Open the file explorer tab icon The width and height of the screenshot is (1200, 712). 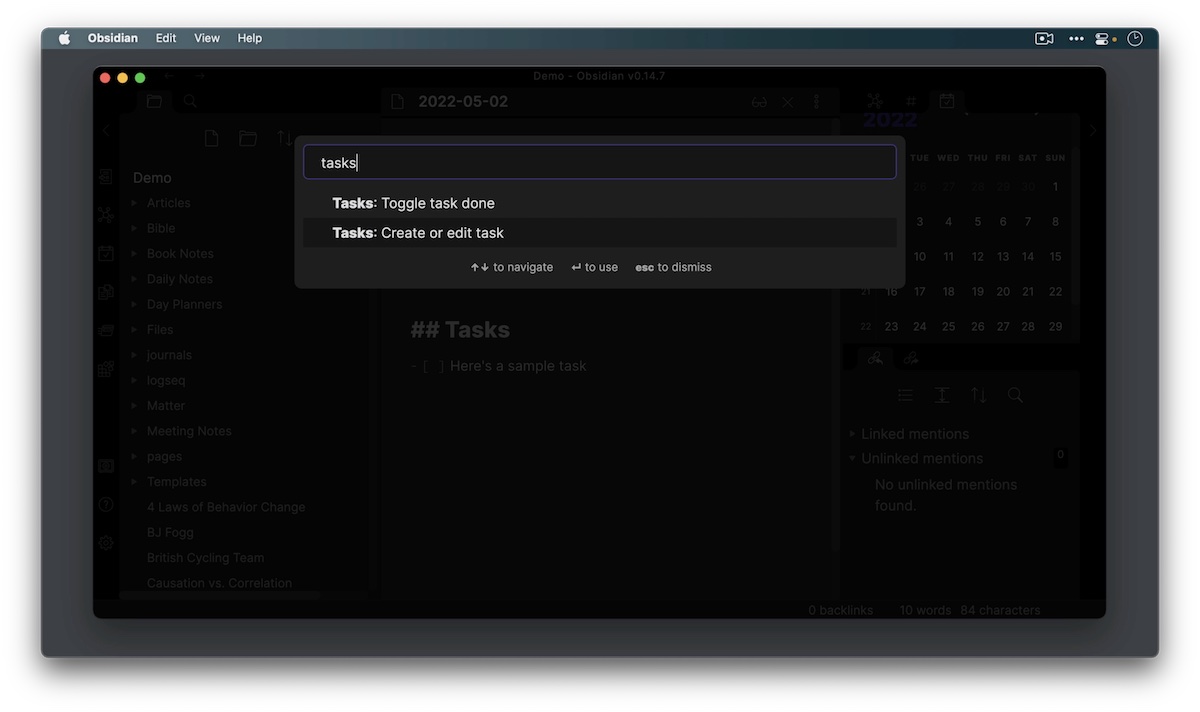coord(153,101)
